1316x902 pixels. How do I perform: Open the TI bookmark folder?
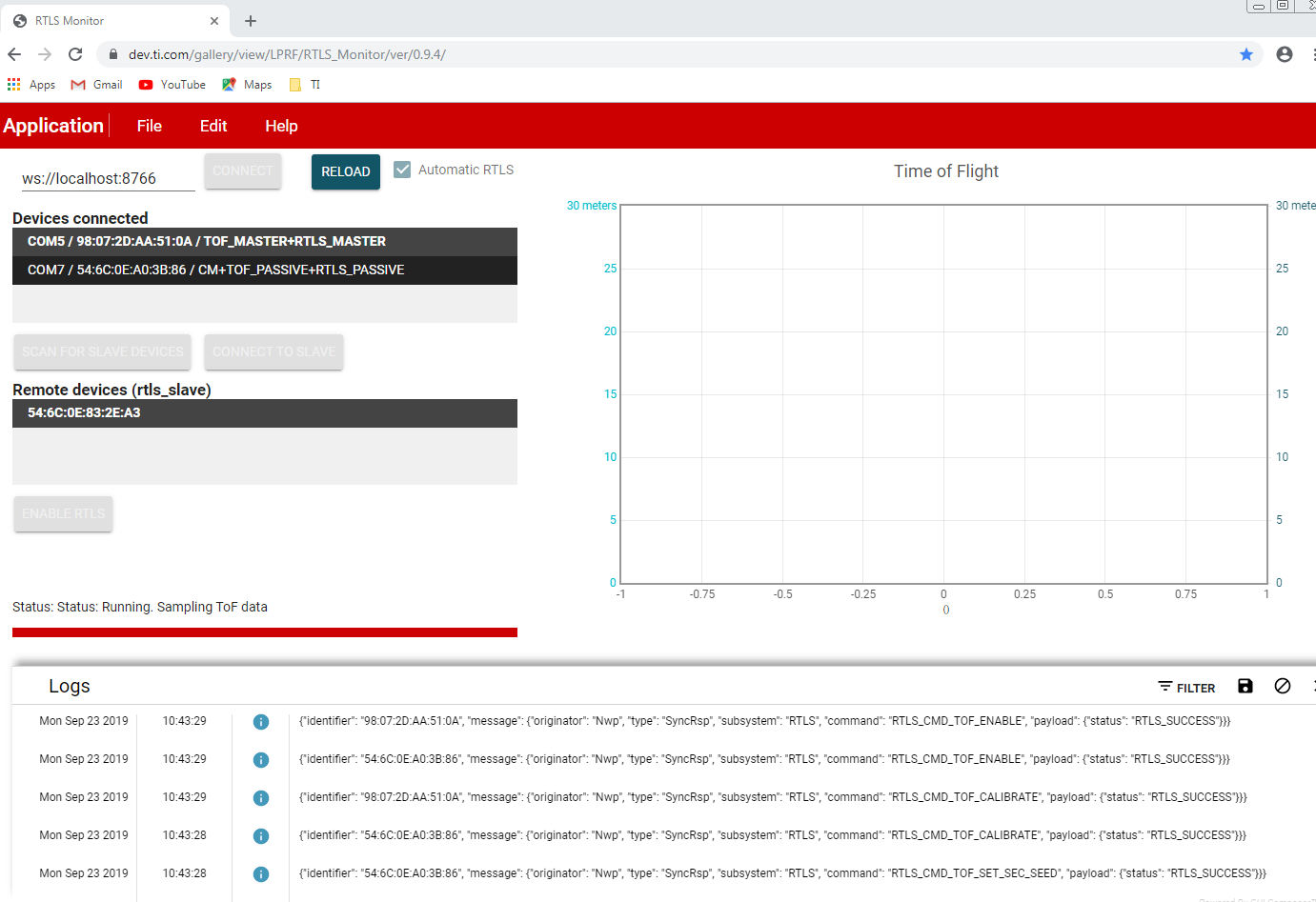(x=305, y=84)
